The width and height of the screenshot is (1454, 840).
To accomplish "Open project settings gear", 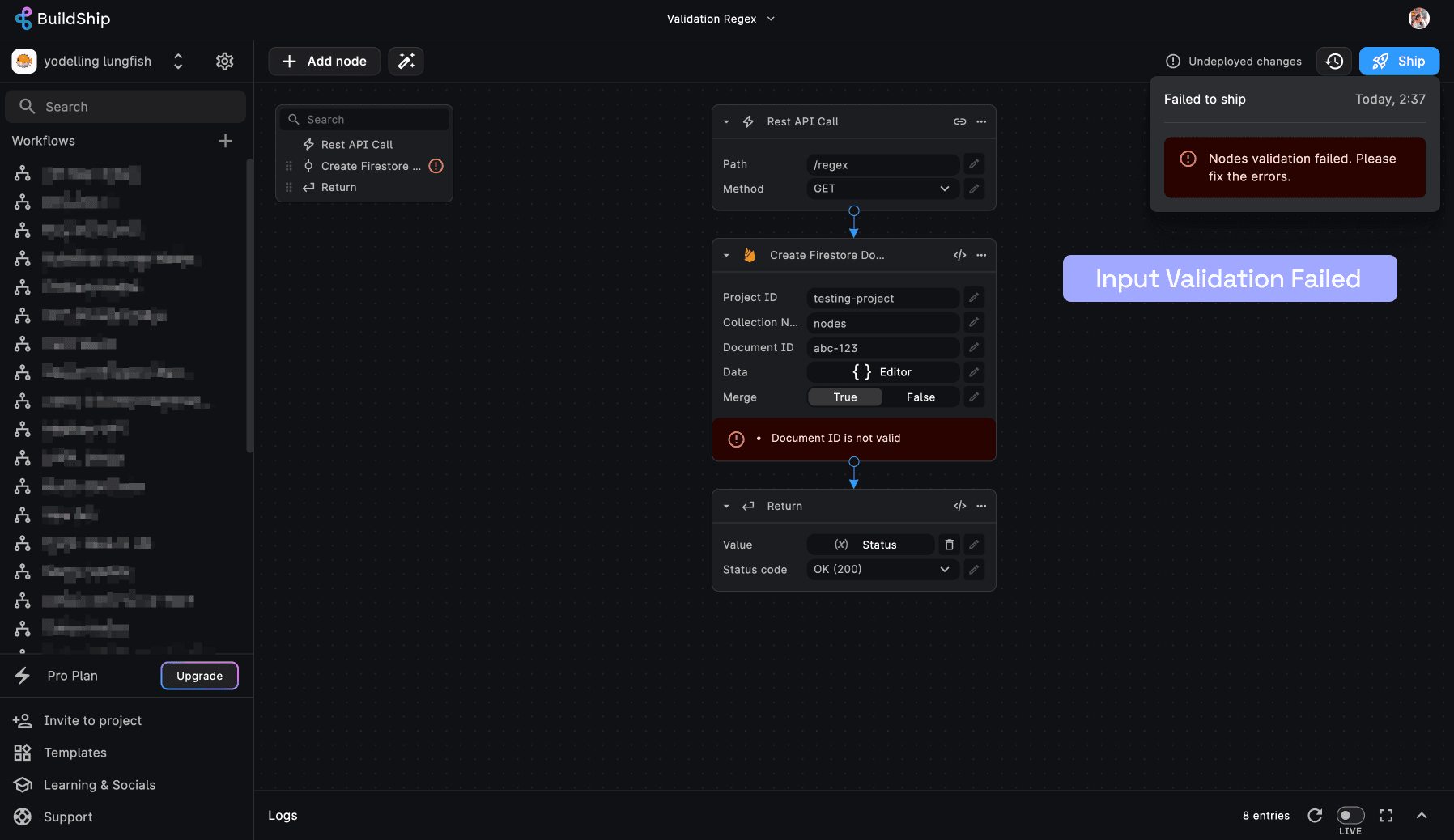I will point(225,62).
